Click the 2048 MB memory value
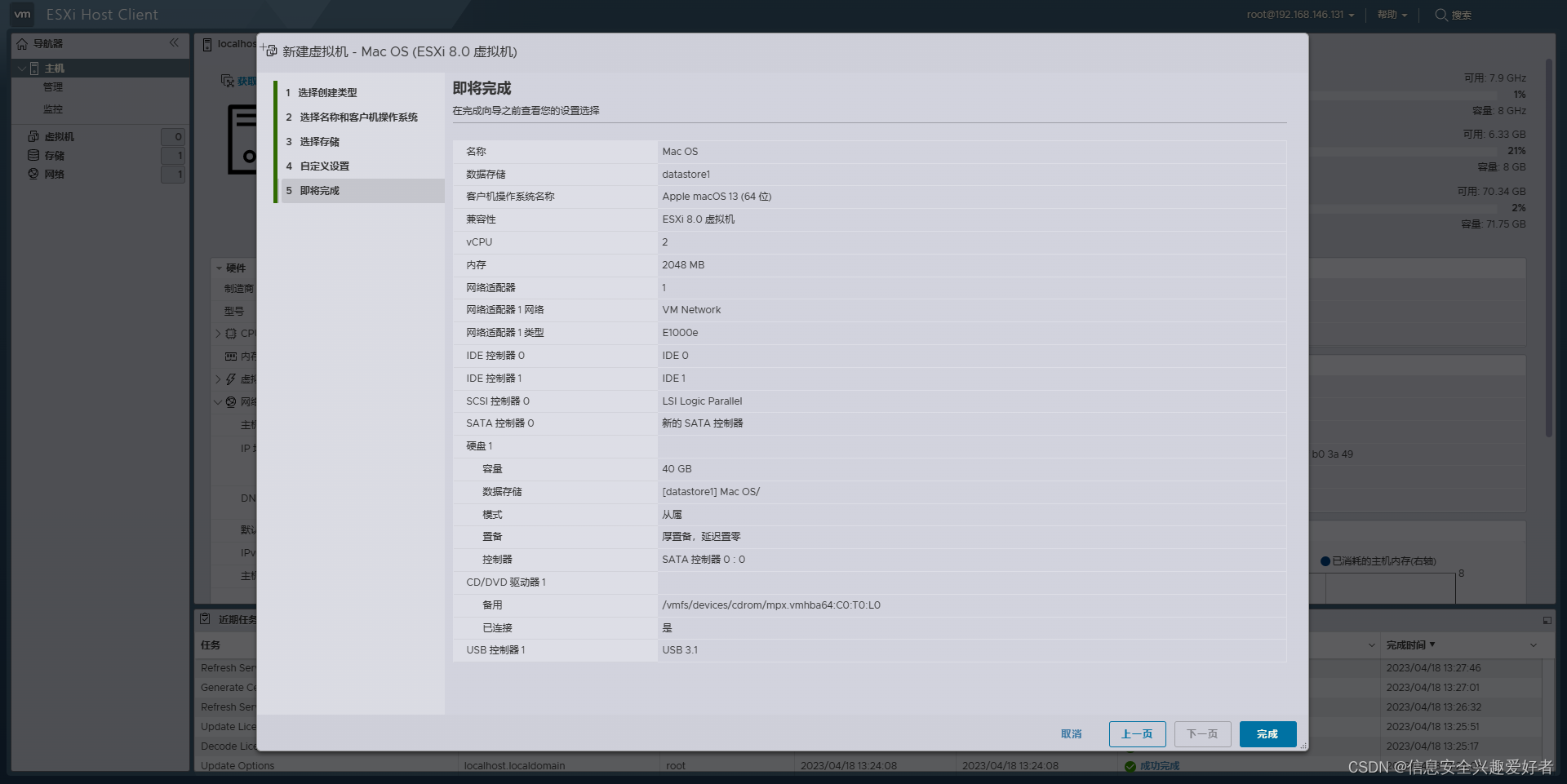1567x784 pixels. pos(683,265)
